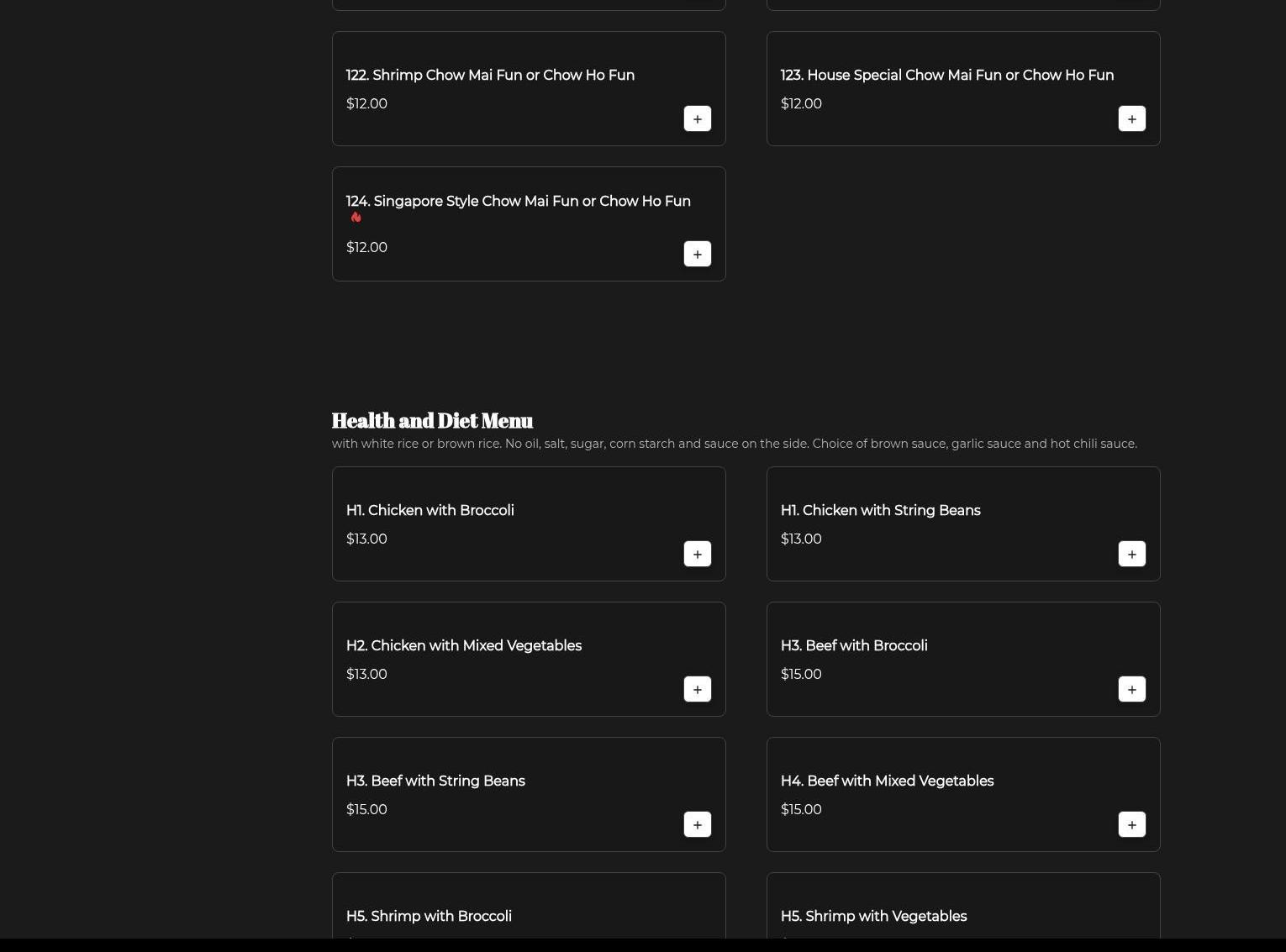Add H2. Chicken with Mixed Vegetables using plus
1286x952 pixels.
[x=698, y=689]
